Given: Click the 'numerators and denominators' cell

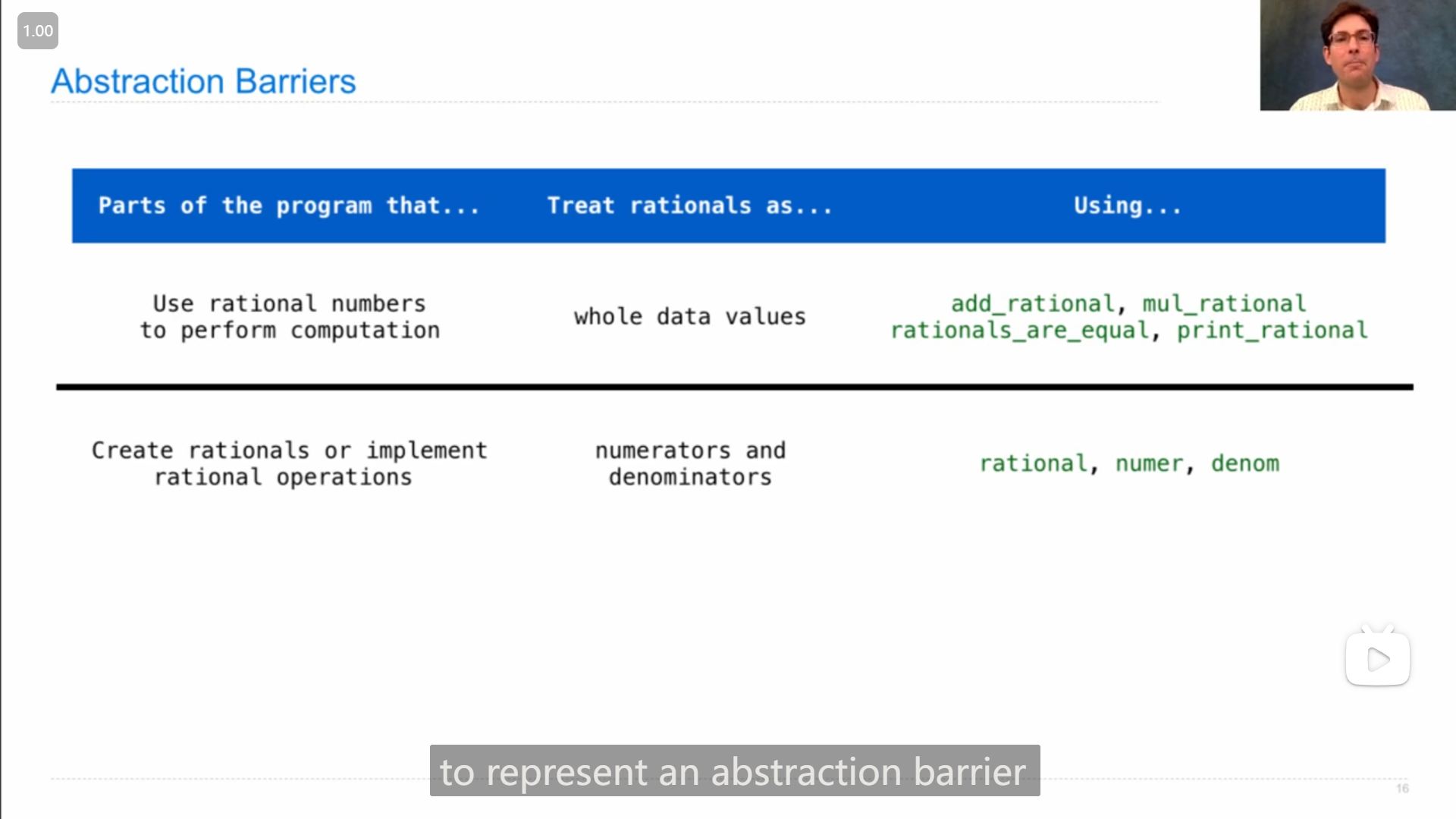Looking at the screenshot, I should [x=690, y=463].
